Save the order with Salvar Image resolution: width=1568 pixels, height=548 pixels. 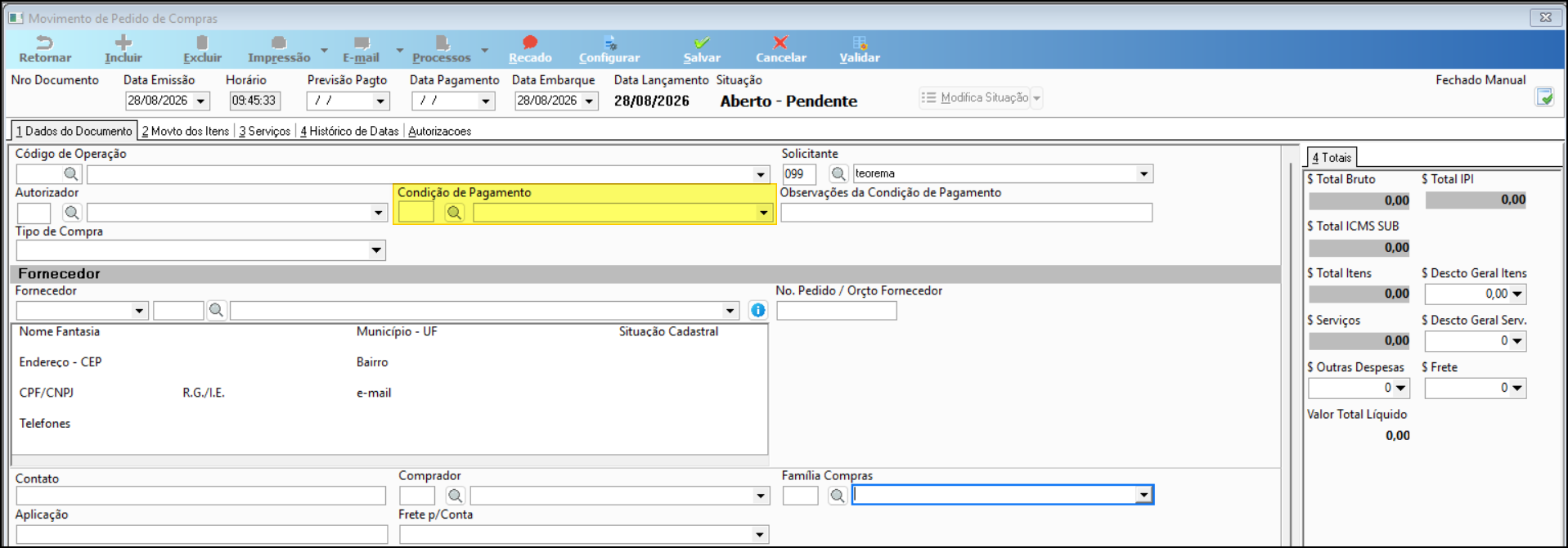[x=702, y=49]
